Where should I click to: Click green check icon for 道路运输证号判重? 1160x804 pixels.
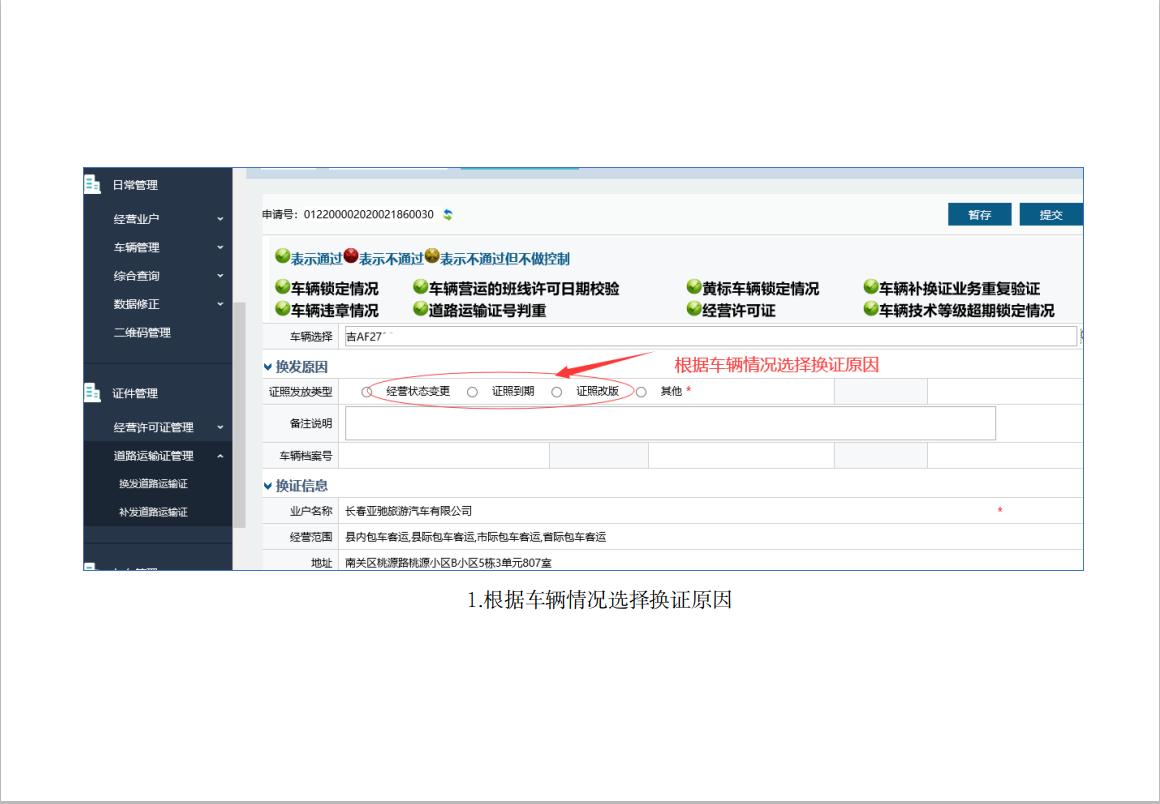420,308
